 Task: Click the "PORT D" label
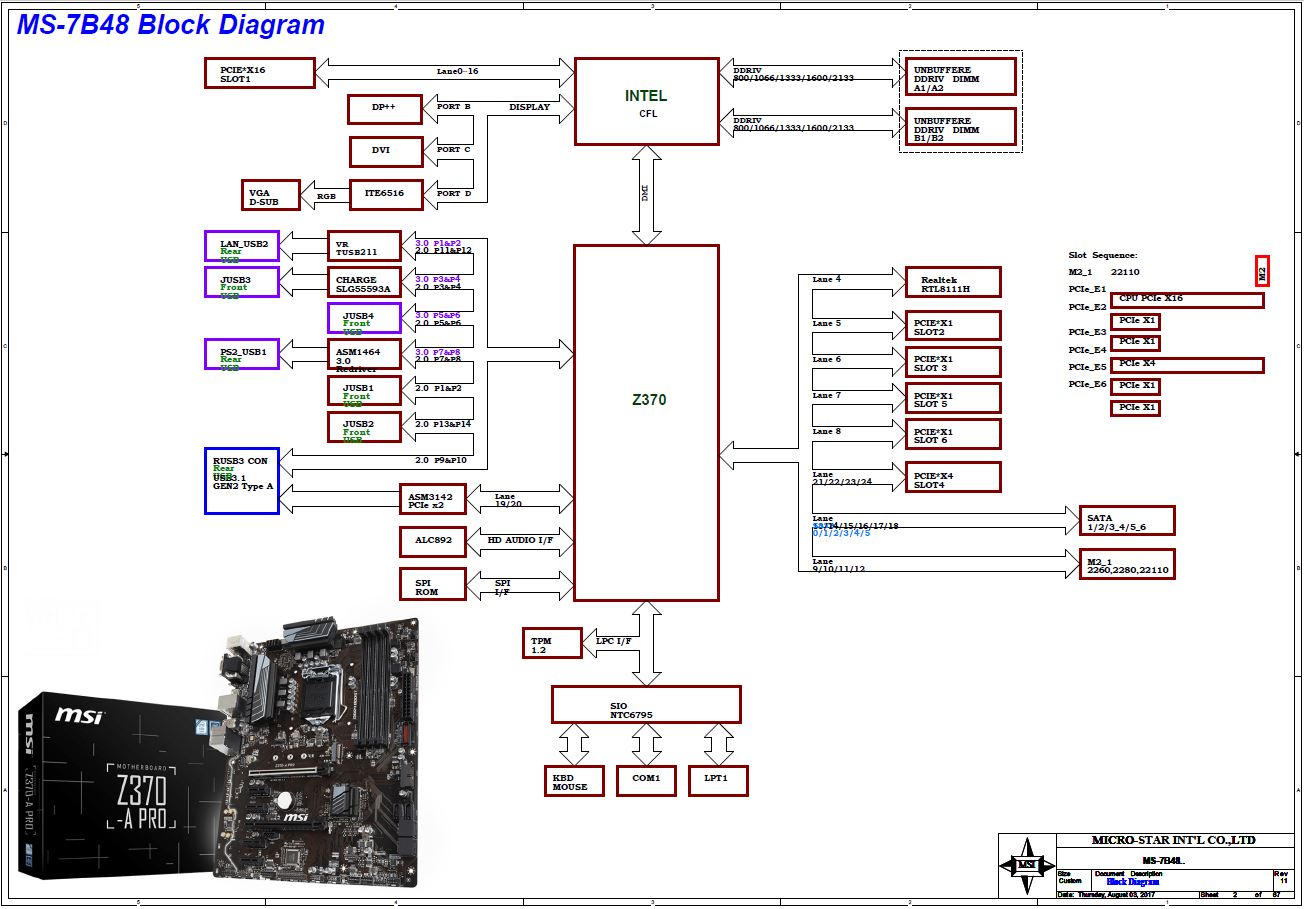pyautogui.click(x=454, y=194)
